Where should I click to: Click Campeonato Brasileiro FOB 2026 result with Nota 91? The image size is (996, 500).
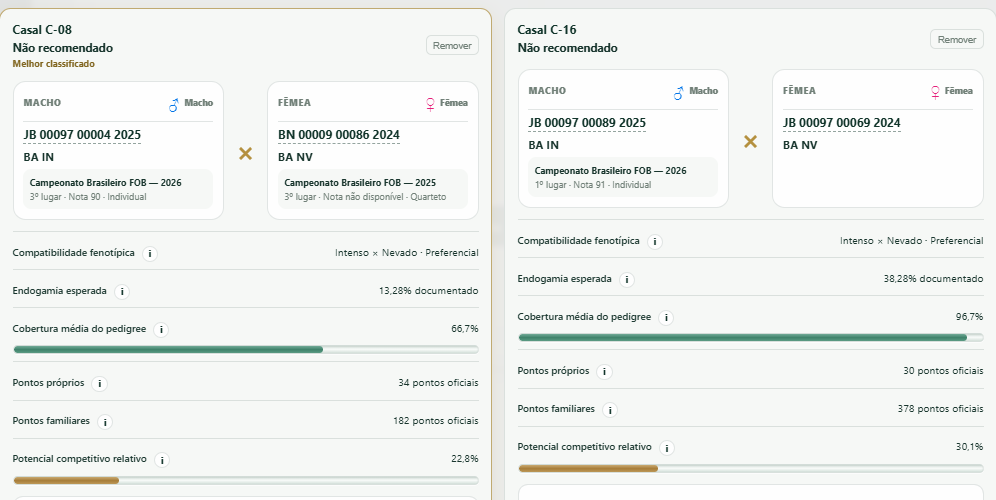[622, 177]
